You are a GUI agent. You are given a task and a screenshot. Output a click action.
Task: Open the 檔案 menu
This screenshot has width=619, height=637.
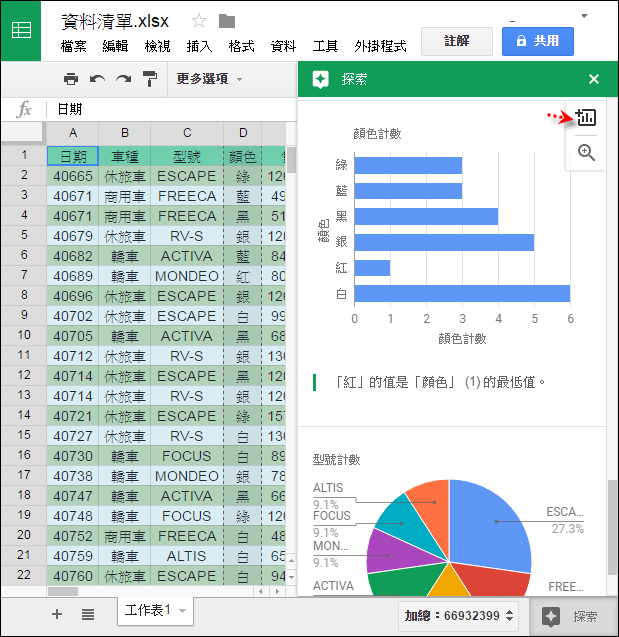click(x=74, y=46)
